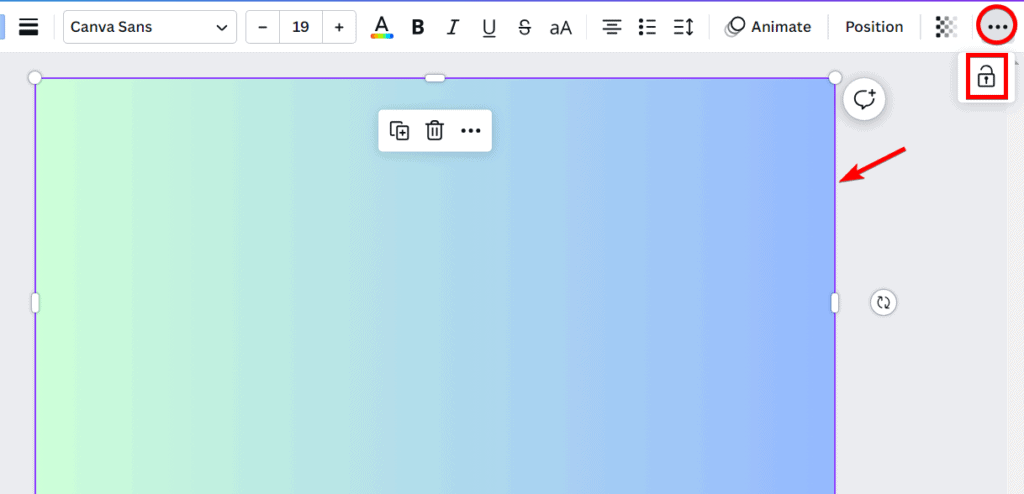The width and height of the screenshot is (1024, 494).
Task: Open line spacing settings
Action: tap(683, 27)
